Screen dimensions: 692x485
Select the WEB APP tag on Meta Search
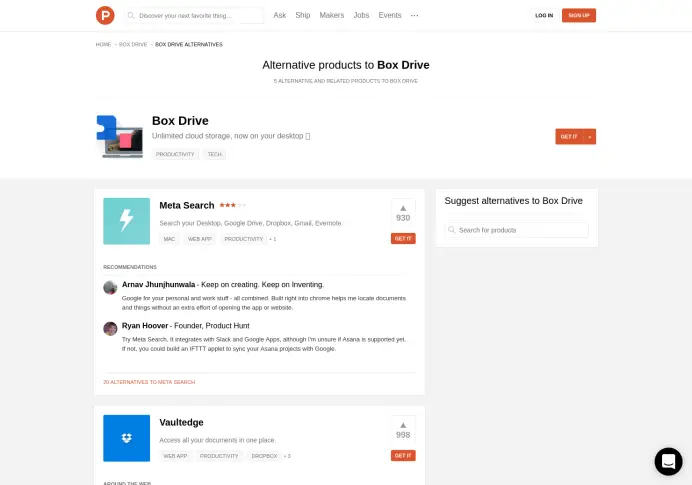pos(199,239)
